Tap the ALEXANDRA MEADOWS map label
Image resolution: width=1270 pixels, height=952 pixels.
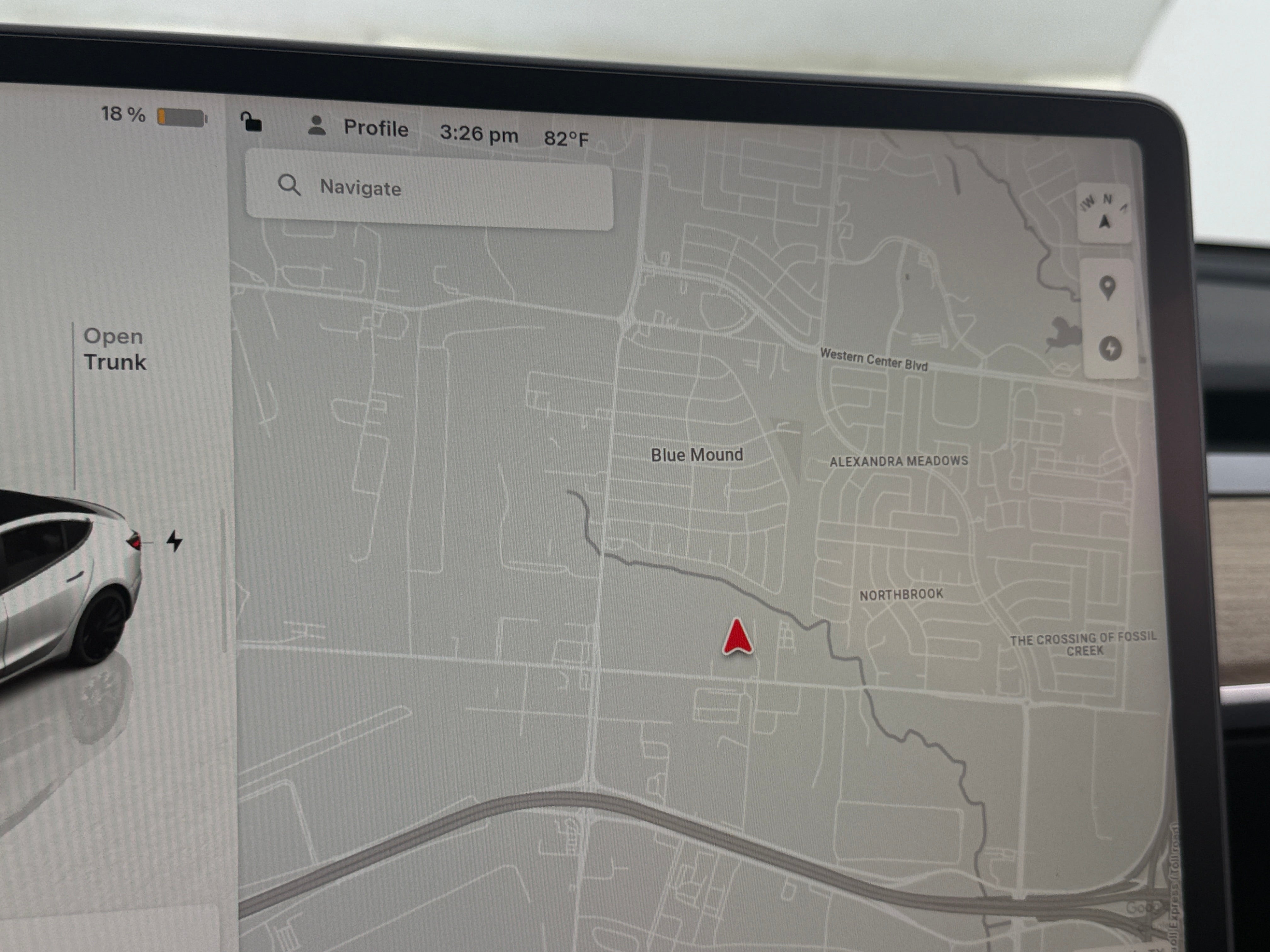[x=899, y=461]
